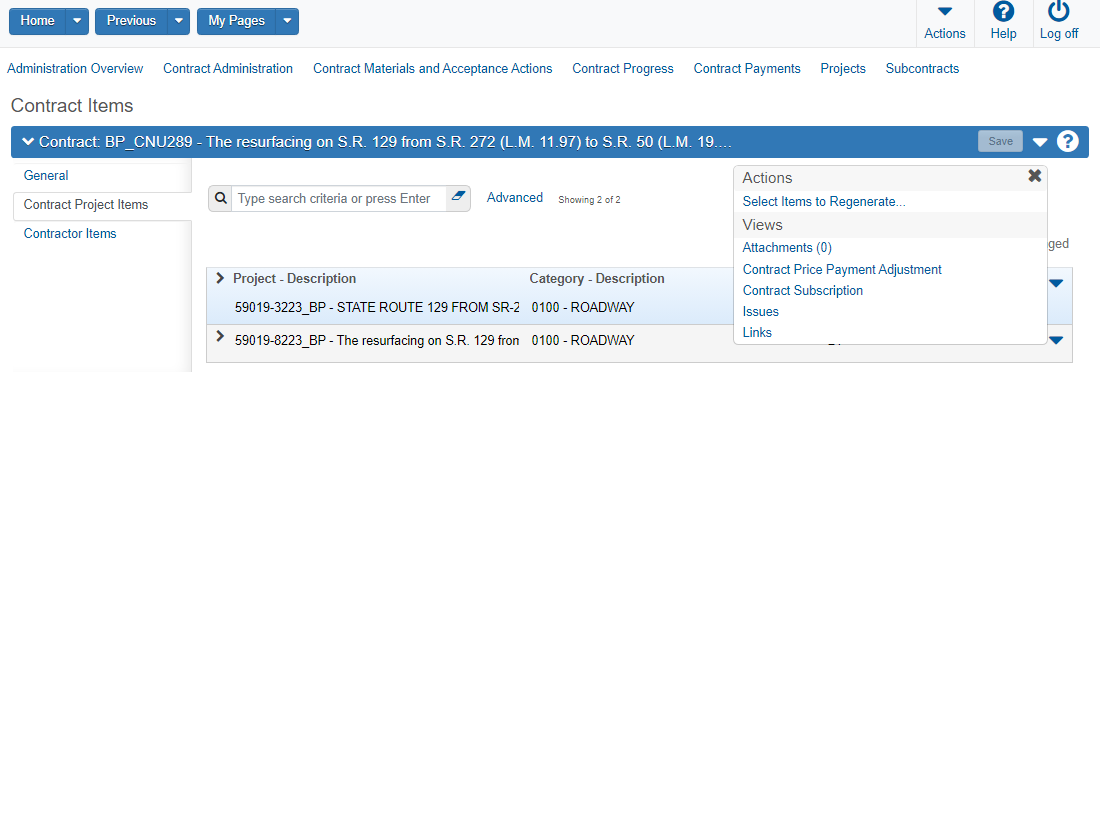Expand project row 59019-8223_BP
Screen dimensions: 1100x826
pyautogui.click(x=220, y=337)
